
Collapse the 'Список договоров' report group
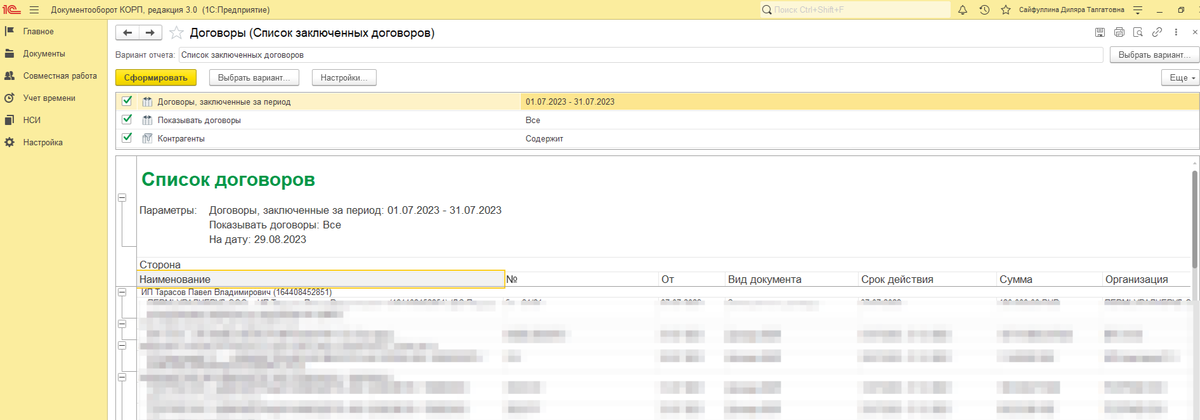pyautogui.click(x=122, y=199)
